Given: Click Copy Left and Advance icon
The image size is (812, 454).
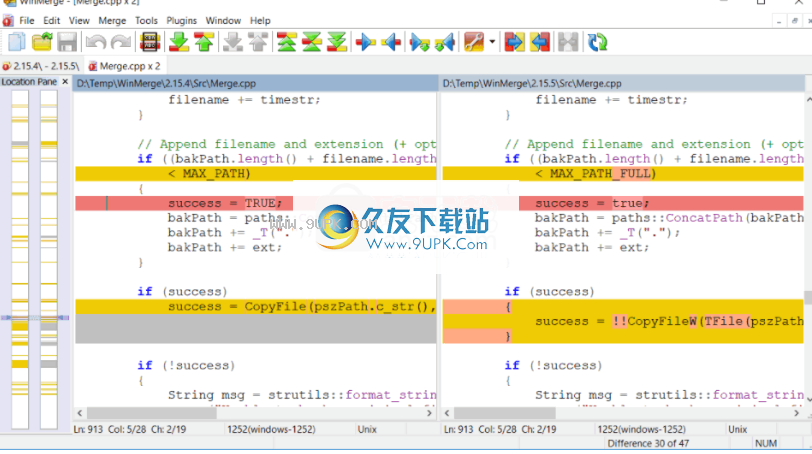Looking at the screenshot, I should [x=445, y=42].
